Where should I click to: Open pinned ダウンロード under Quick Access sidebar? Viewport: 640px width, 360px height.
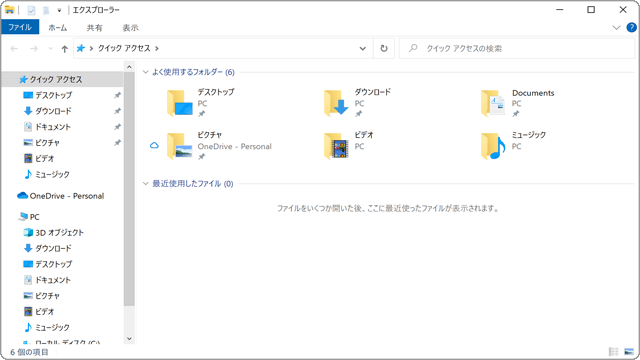pyautogui.click(x=53, y=111)
